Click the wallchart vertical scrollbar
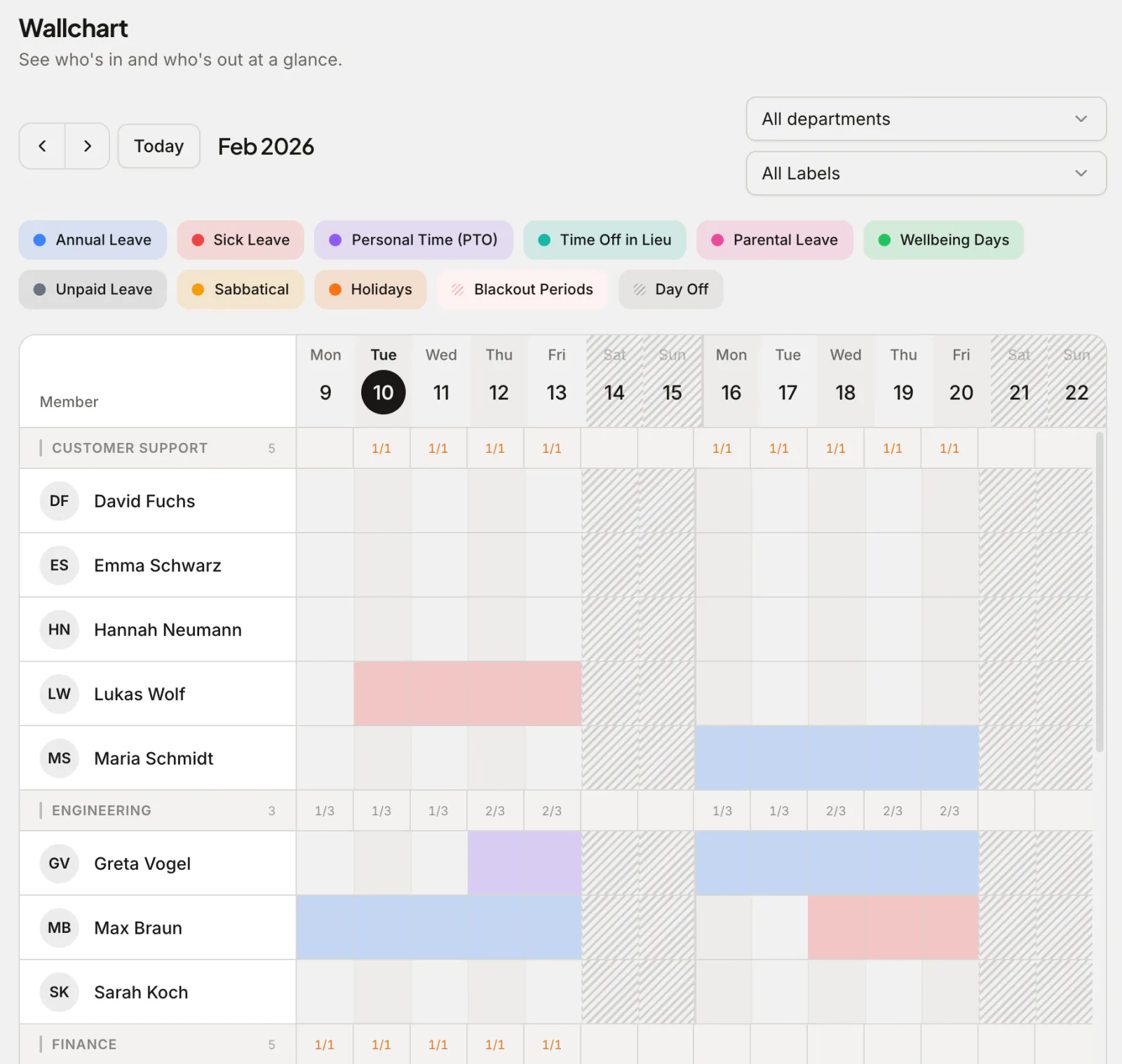The image size is (1122, 1064). (x=1100, y=592)
